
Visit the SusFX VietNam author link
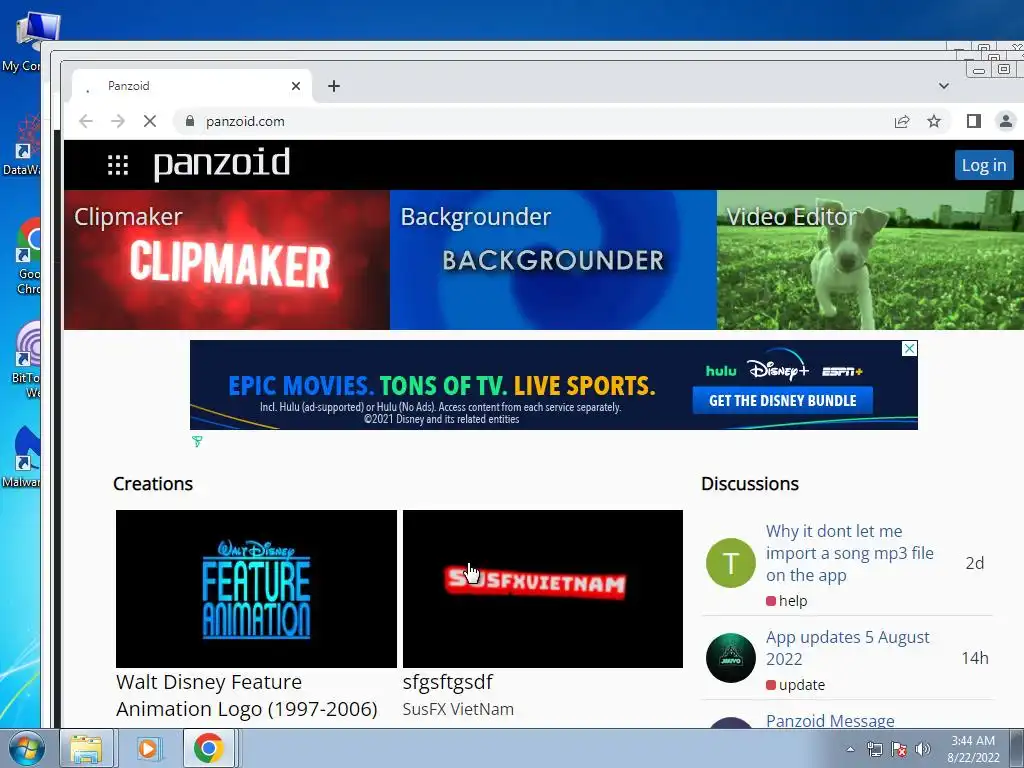pos(458,709)
